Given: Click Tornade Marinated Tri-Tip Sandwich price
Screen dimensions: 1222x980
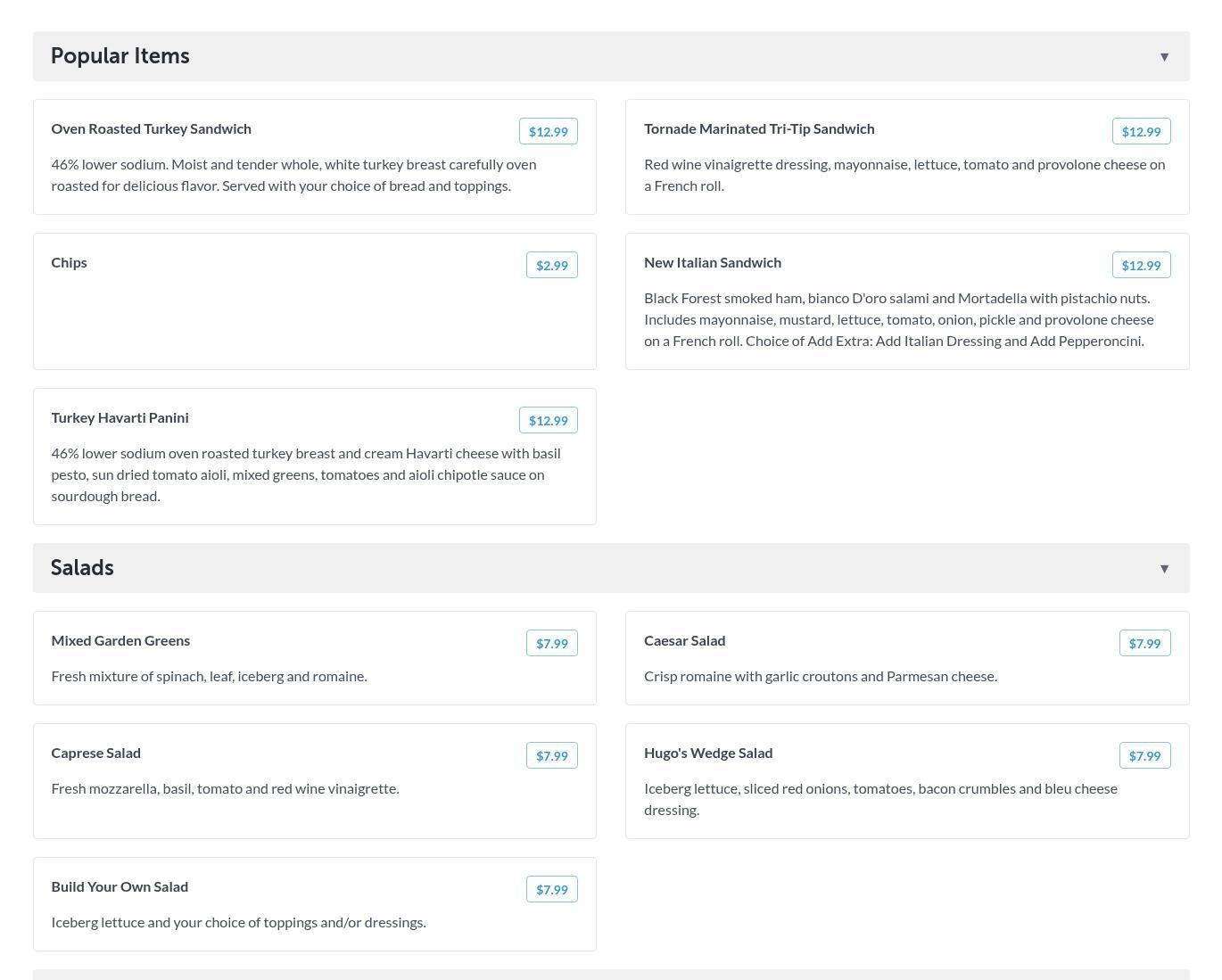Looking at the screenshot, I should click(1141, 132).
